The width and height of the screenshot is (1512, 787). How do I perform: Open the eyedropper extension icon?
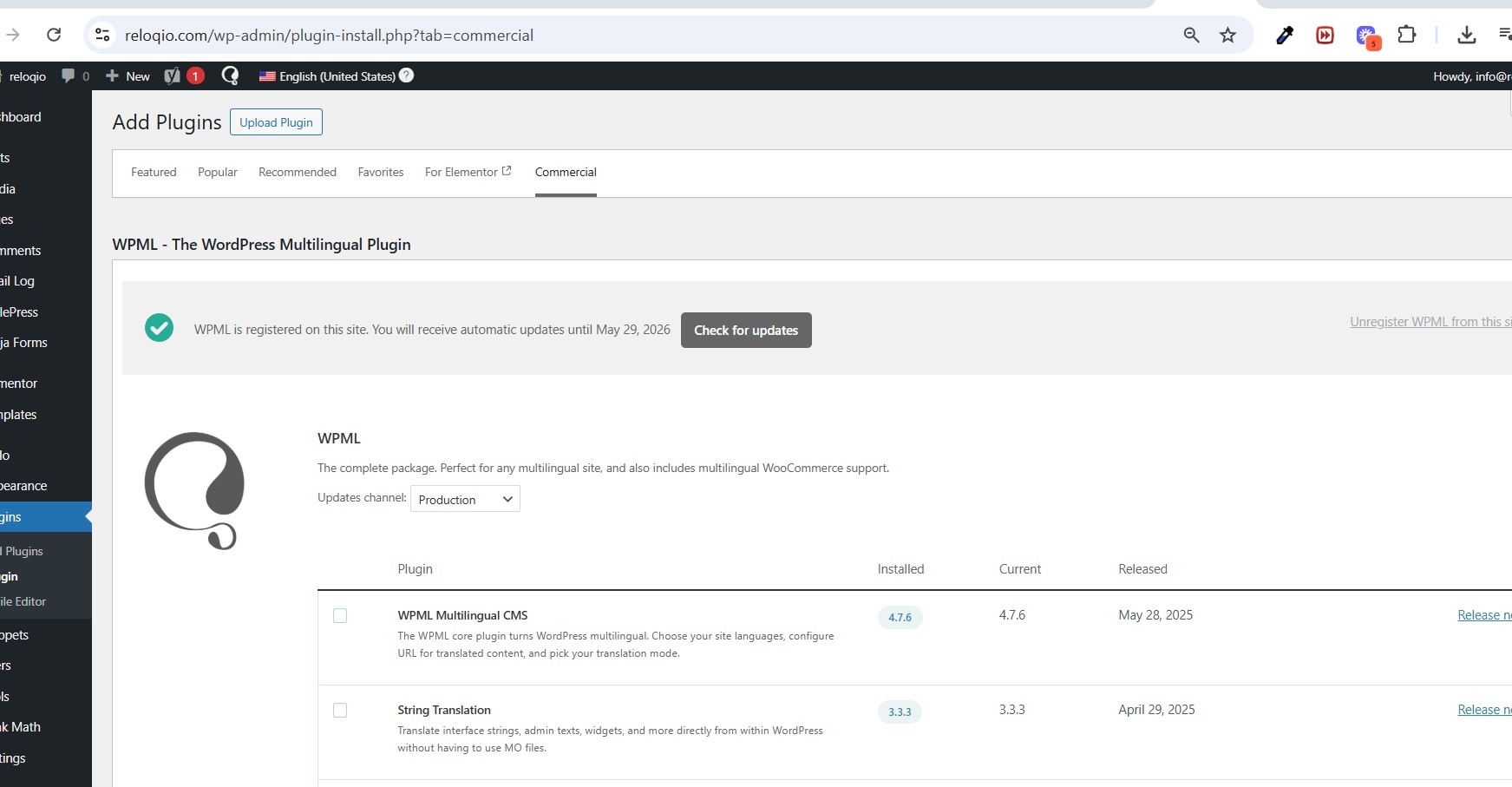pyautogui.click(x=1285, y=35)
